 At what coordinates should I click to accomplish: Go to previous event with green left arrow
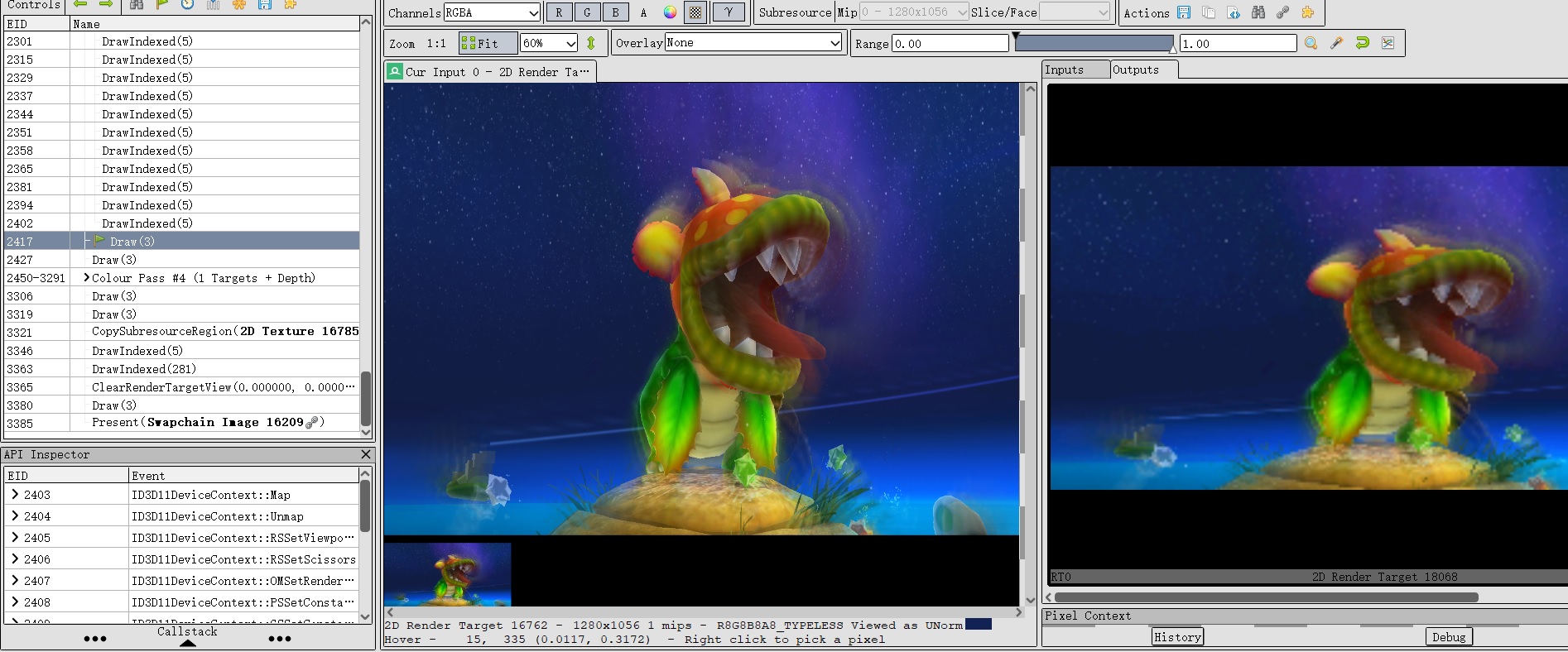point(81,4)
